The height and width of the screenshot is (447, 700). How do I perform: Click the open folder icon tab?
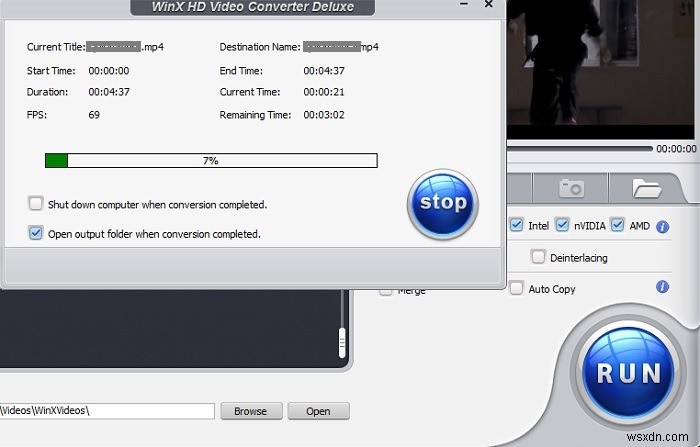point(646,188)
